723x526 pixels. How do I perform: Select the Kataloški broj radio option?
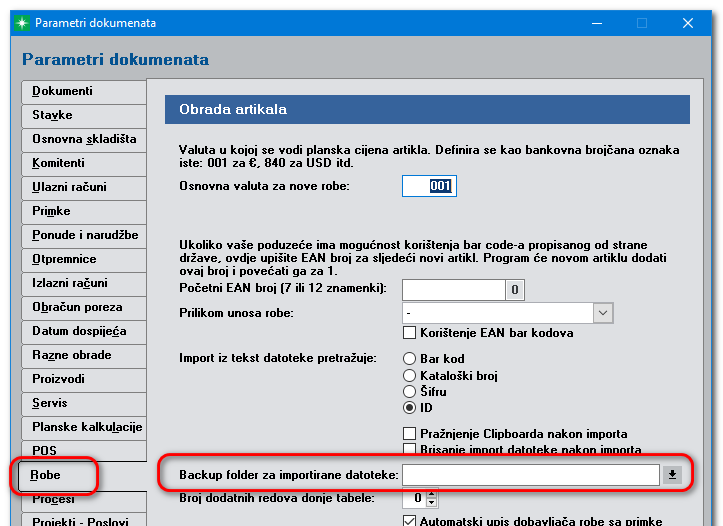tap(409, 375)
